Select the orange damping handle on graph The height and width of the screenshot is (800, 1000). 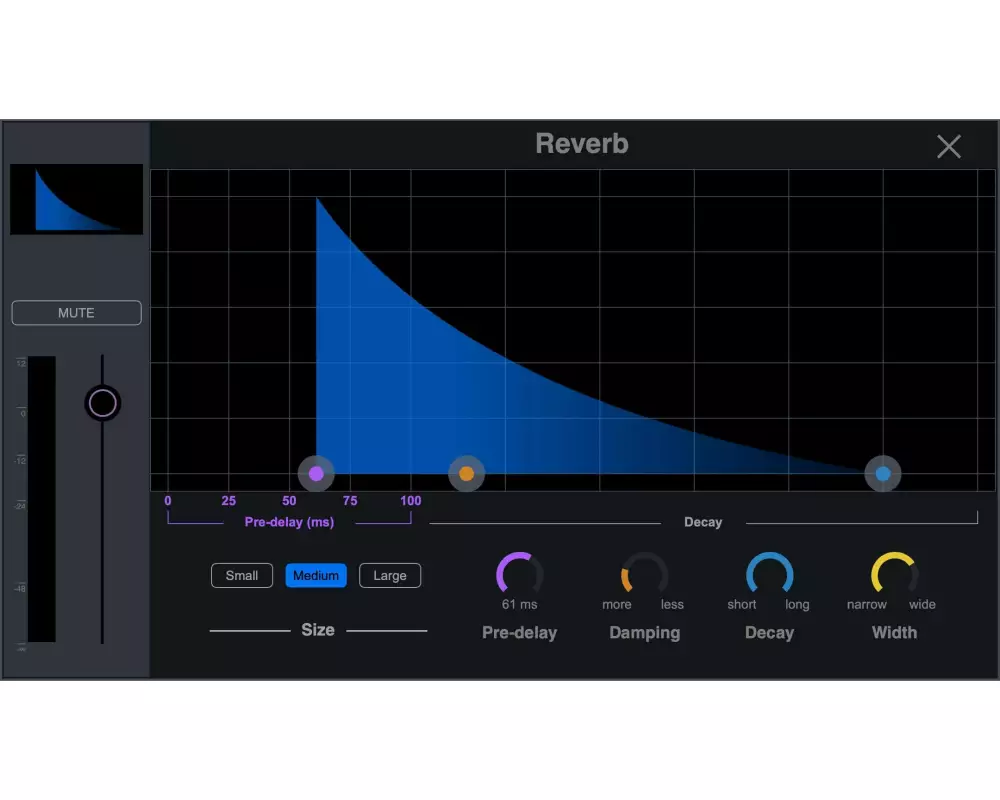click(x=466, y=473)
